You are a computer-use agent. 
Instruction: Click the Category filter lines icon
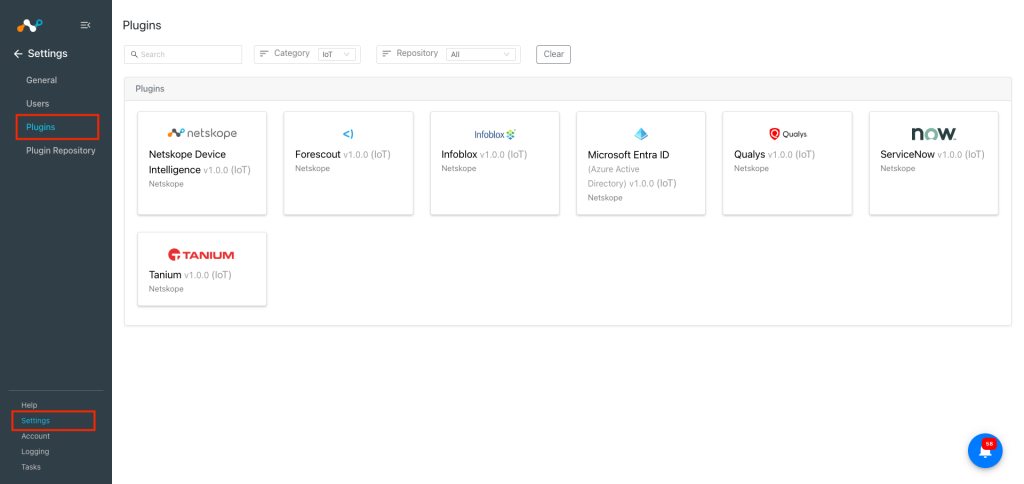(264, 54)
